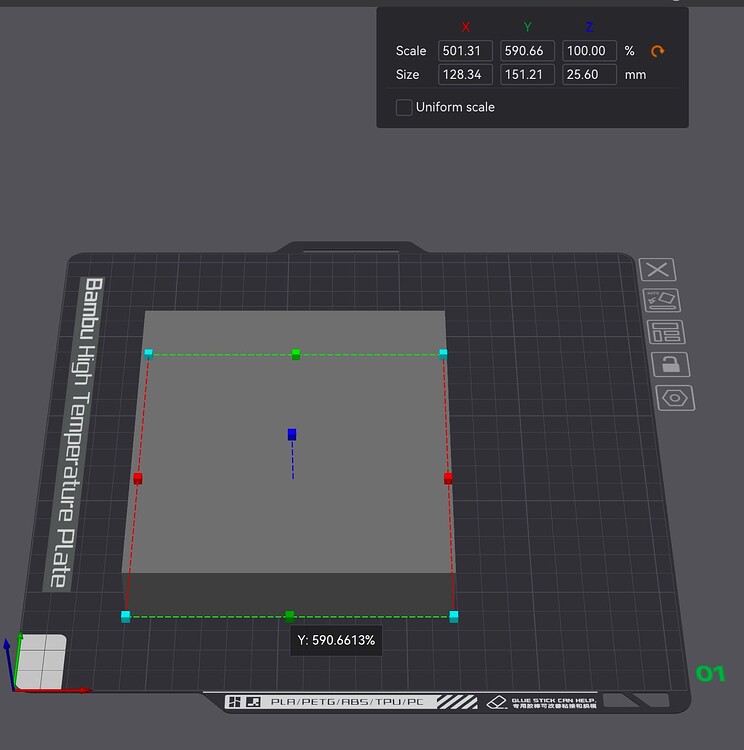Click the Scale Y field 590.66
Image resolution: width=744 pixels, height=750 pixels.
point(527,51)
